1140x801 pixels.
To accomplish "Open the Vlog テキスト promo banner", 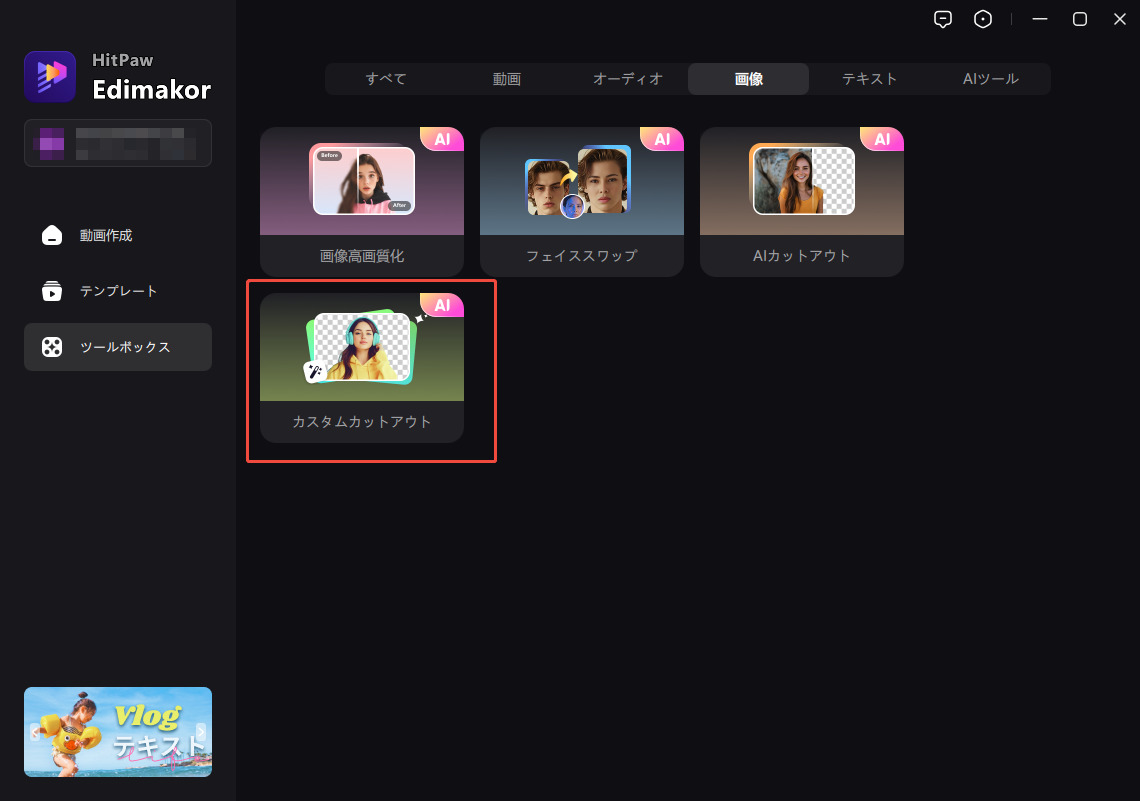I will pos(117,732).
